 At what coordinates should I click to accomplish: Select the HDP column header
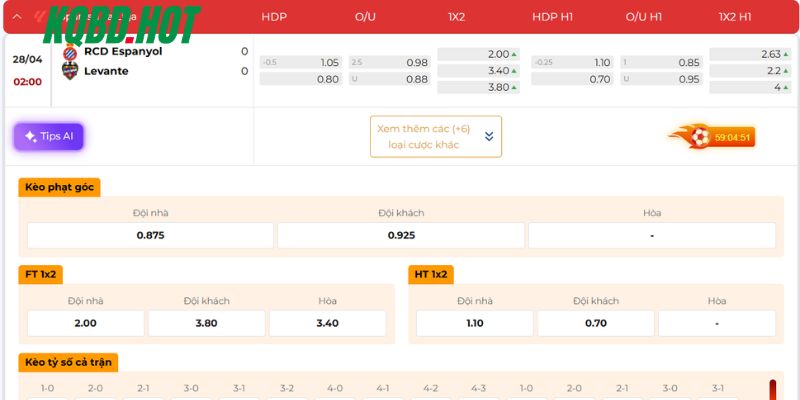(x=273, y=17)
